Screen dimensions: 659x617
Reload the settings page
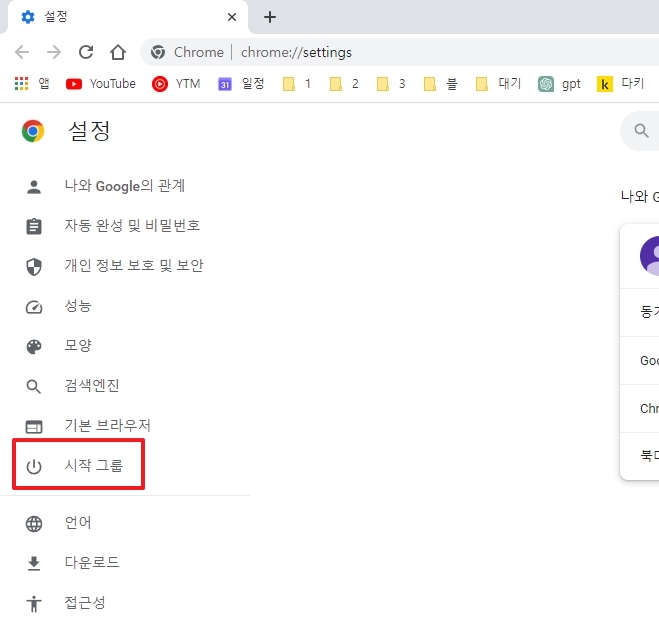coord(86,52)
